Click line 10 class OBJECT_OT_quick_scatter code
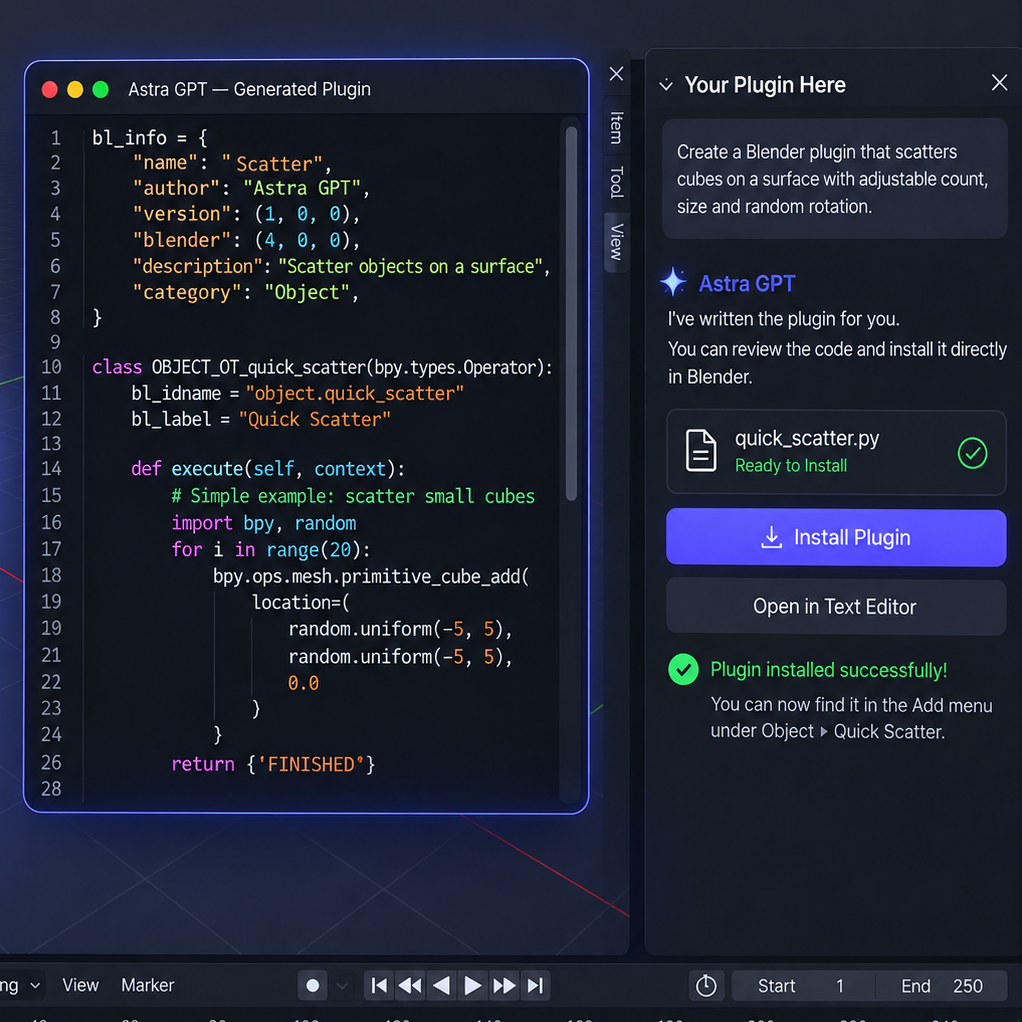The height and width of the screenshot is (1022, 1022). point(322,368)
